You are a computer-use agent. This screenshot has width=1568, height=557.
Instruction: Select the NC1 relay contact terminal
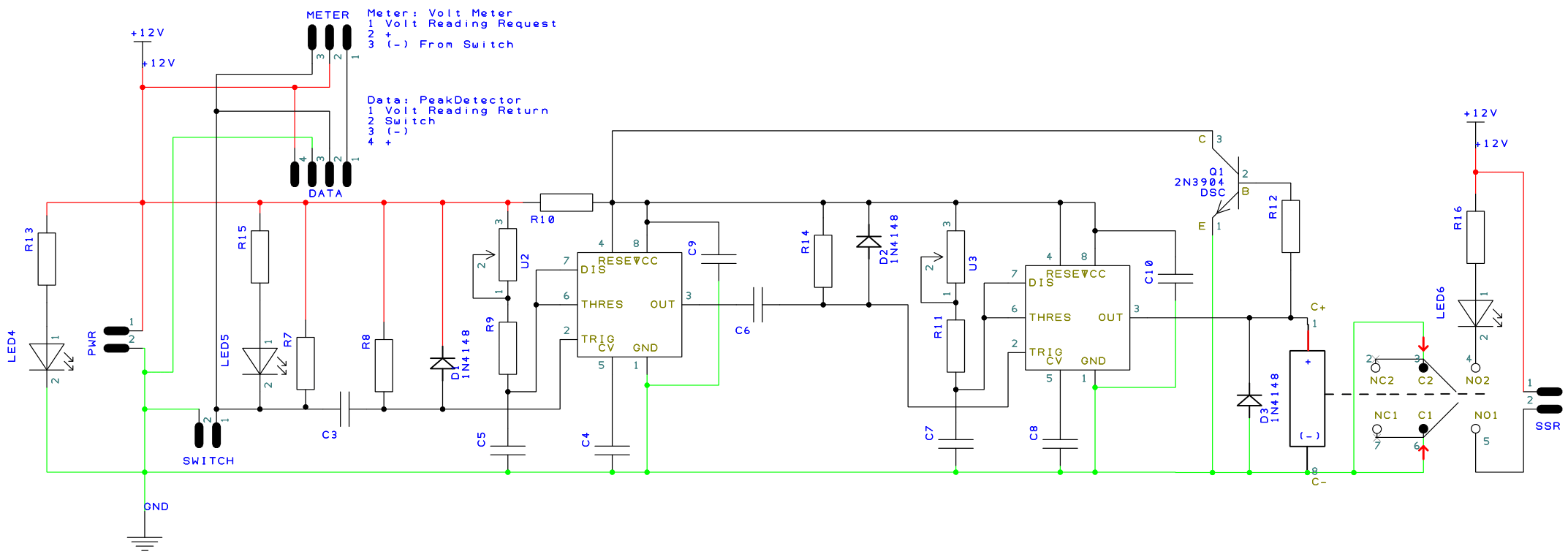1377,429
